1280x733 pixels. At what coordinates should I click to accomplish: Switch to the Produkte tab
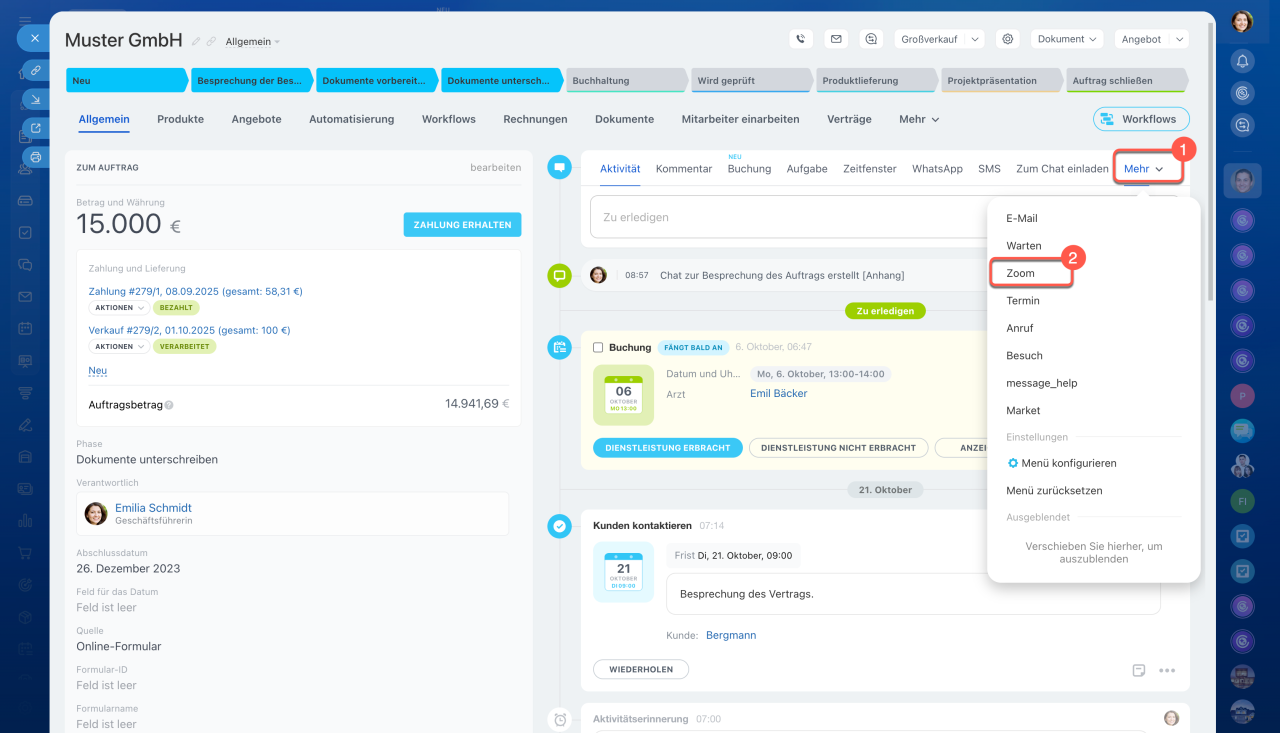click(x=180, y=119)
